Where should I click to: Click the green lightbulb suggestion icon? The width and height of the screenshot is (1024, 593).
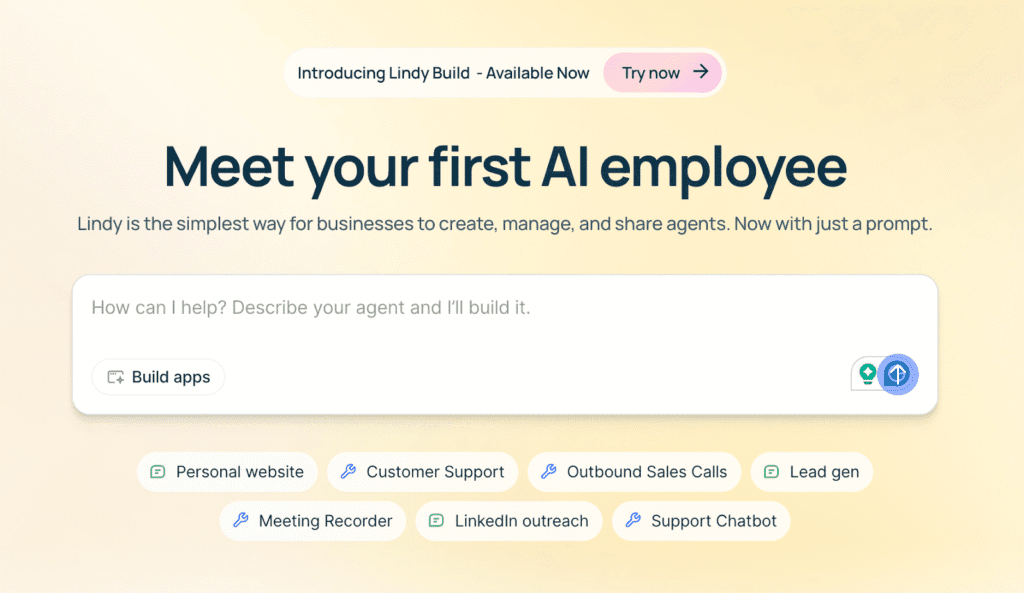[x=867, y=374]
